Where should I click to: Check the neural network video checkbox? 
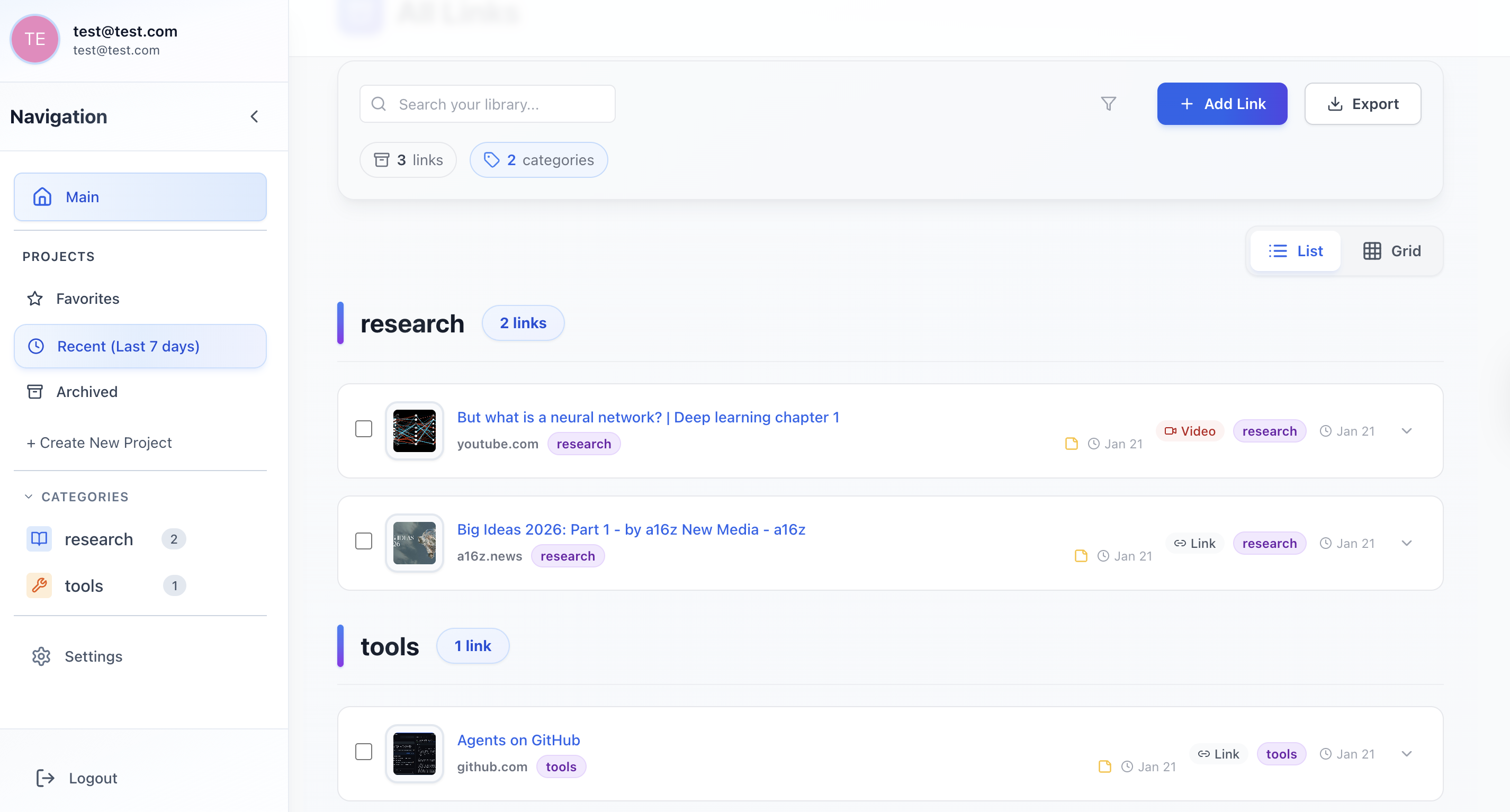363,429
